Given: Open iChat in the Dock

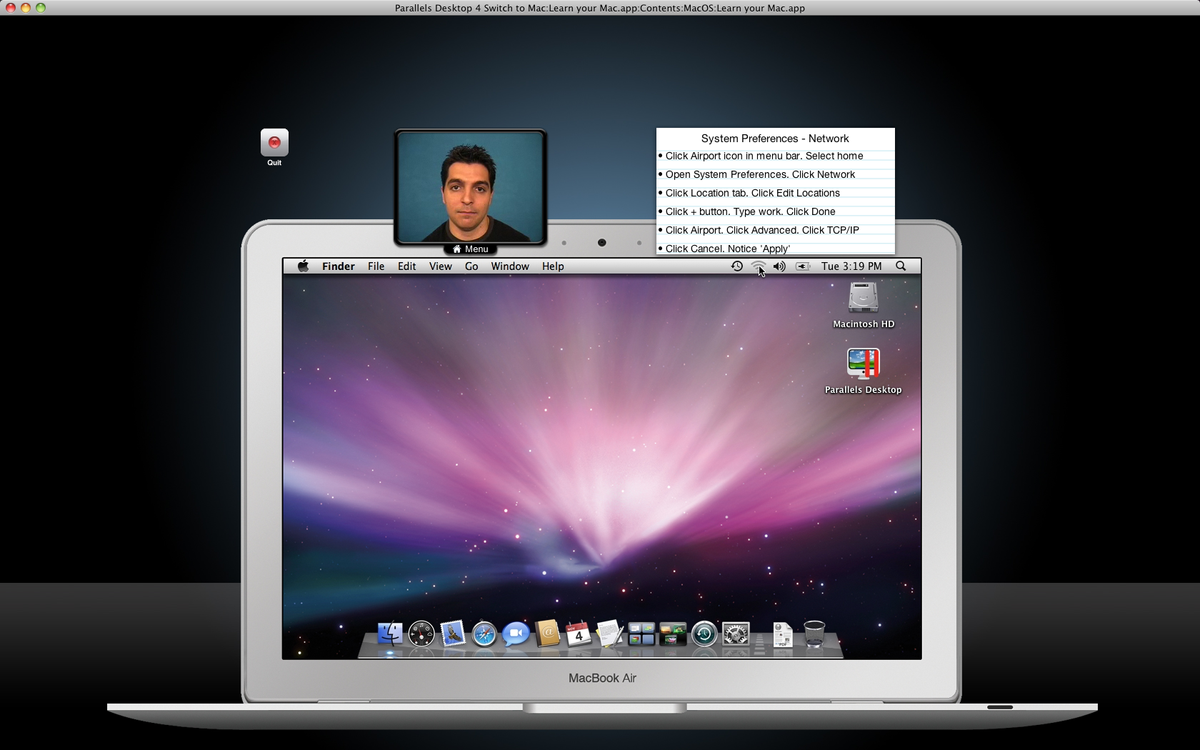Looking at the screenshot, I should click(514, 634).
